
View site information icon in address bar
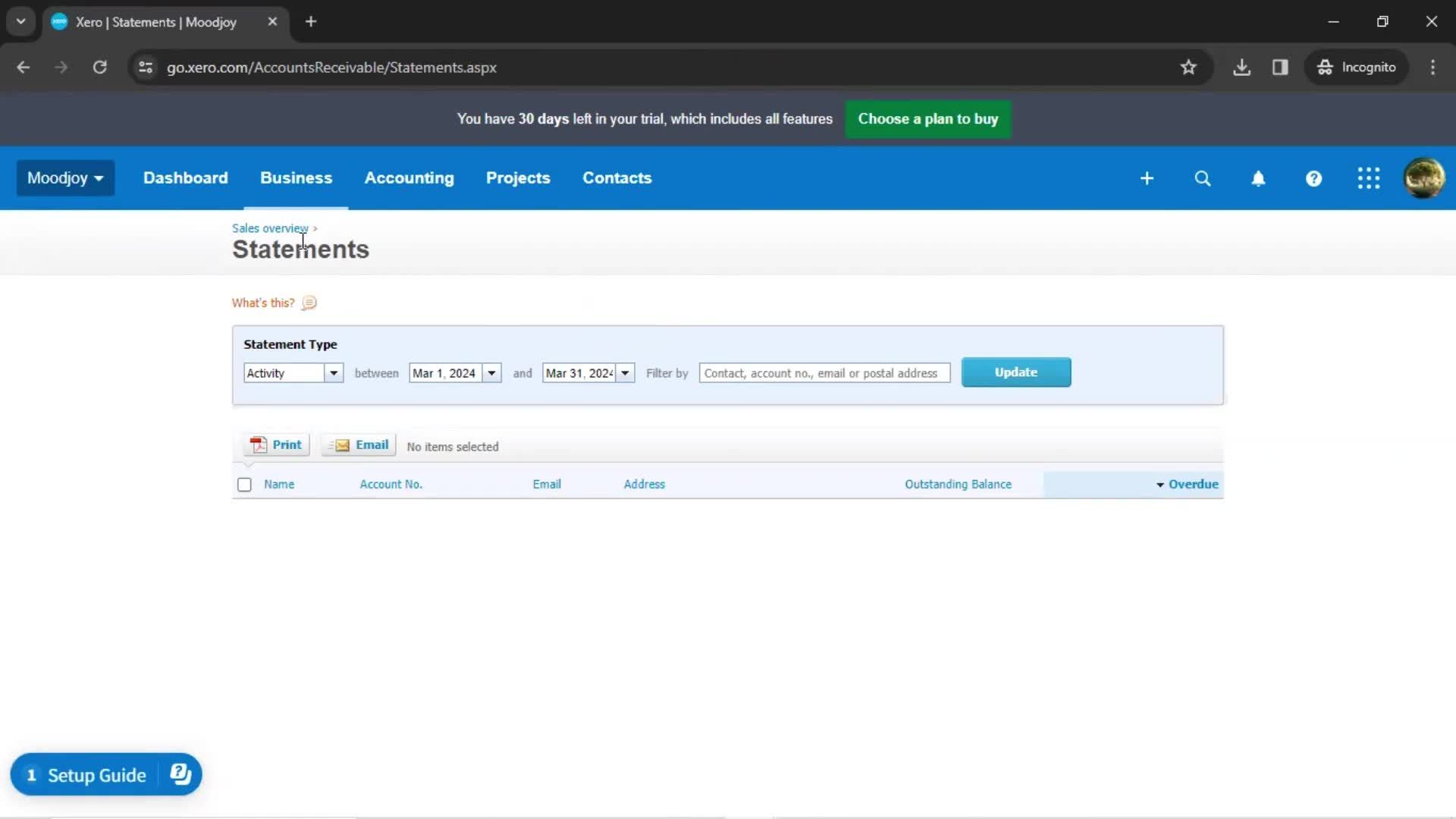146,67
